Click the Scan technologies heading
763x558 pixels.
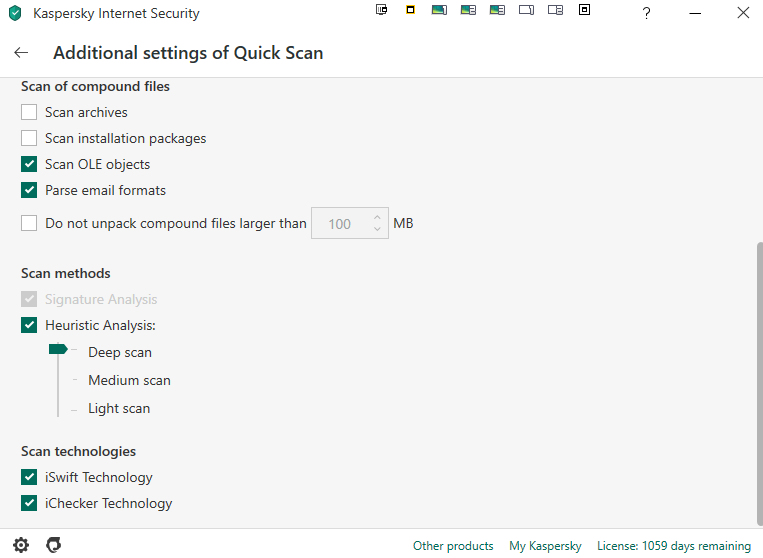78,451
